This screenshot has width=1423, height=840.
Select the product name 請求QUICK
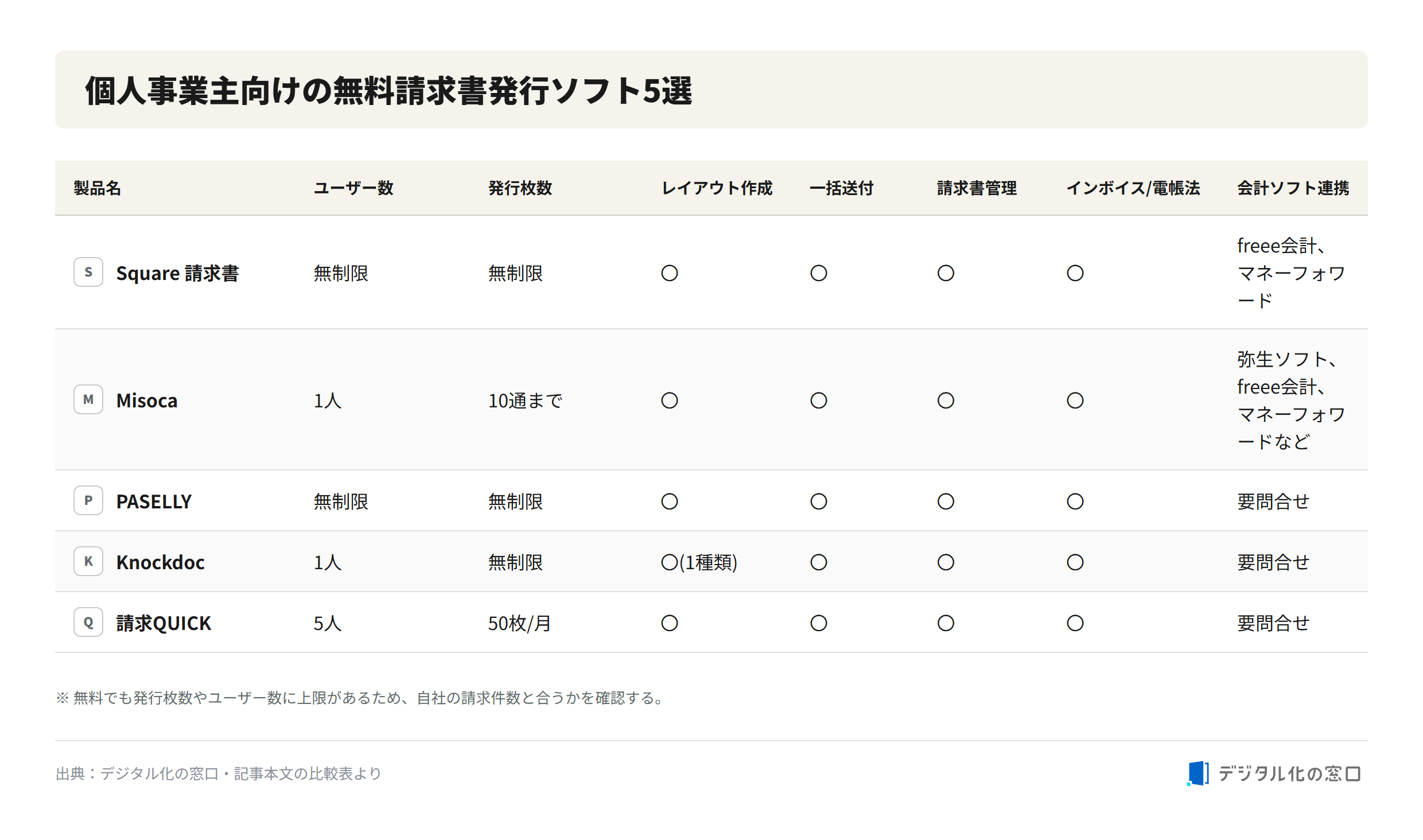point(164,623)
